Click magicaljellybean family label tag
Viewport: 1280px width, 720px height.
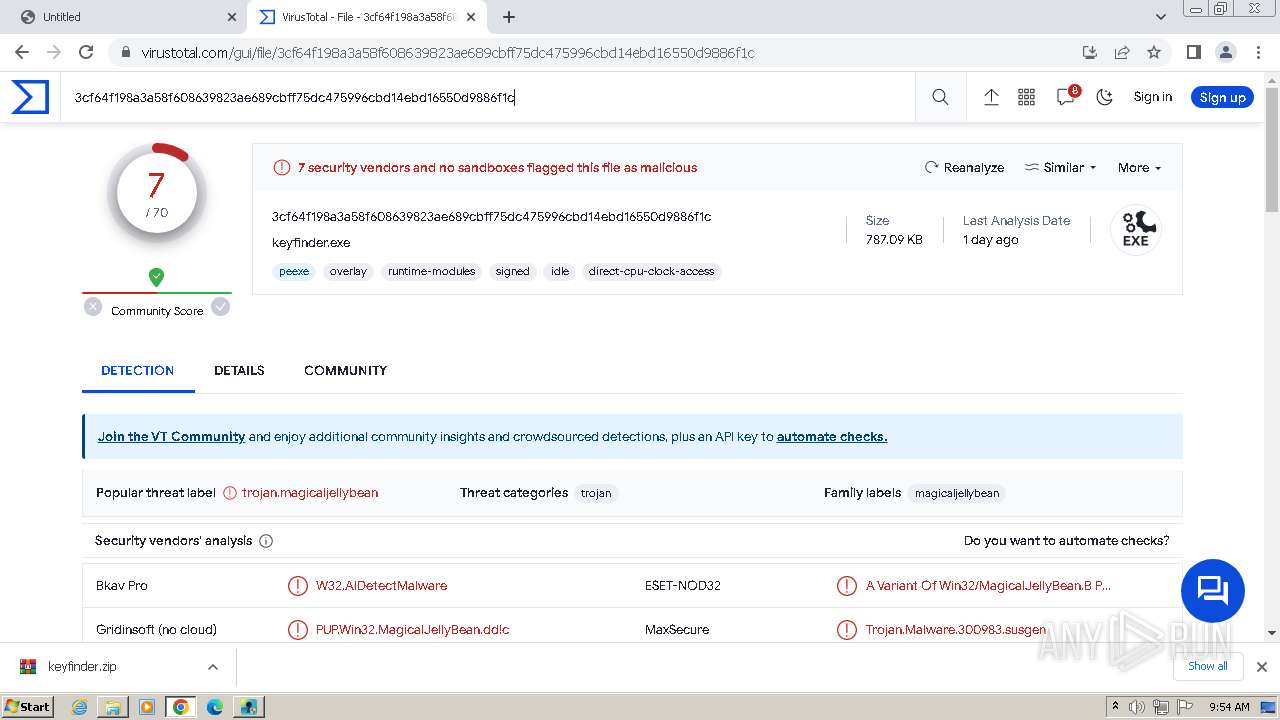pos(957,493)
